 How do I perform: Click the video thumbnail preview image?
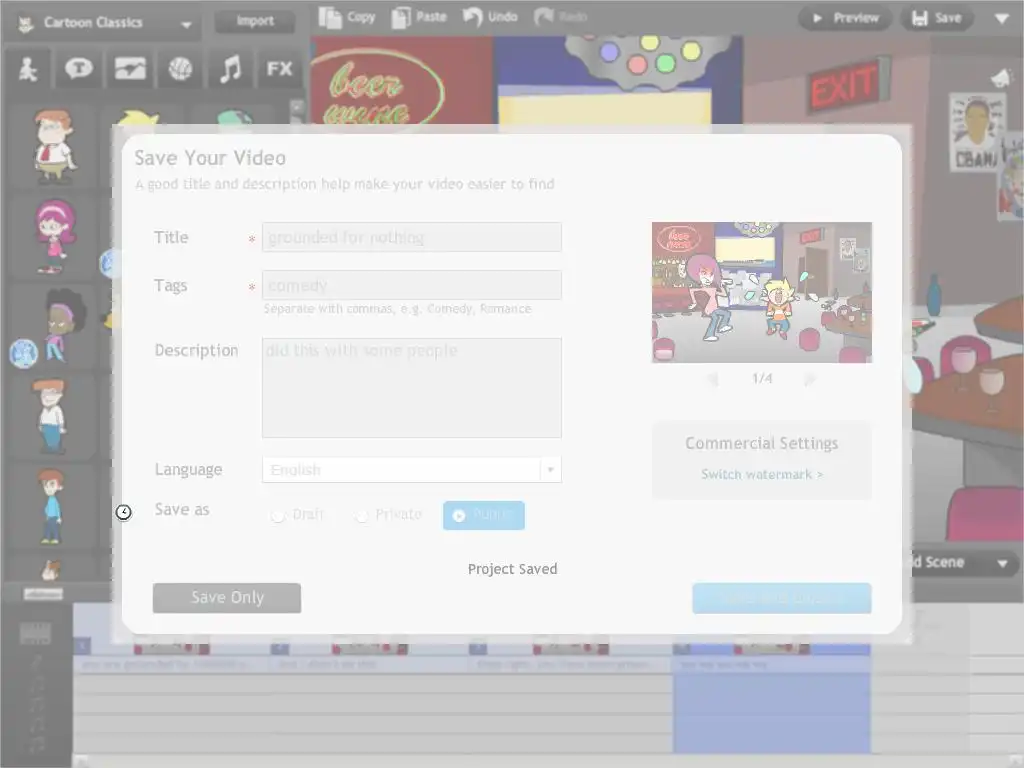[x=761, y=292]
